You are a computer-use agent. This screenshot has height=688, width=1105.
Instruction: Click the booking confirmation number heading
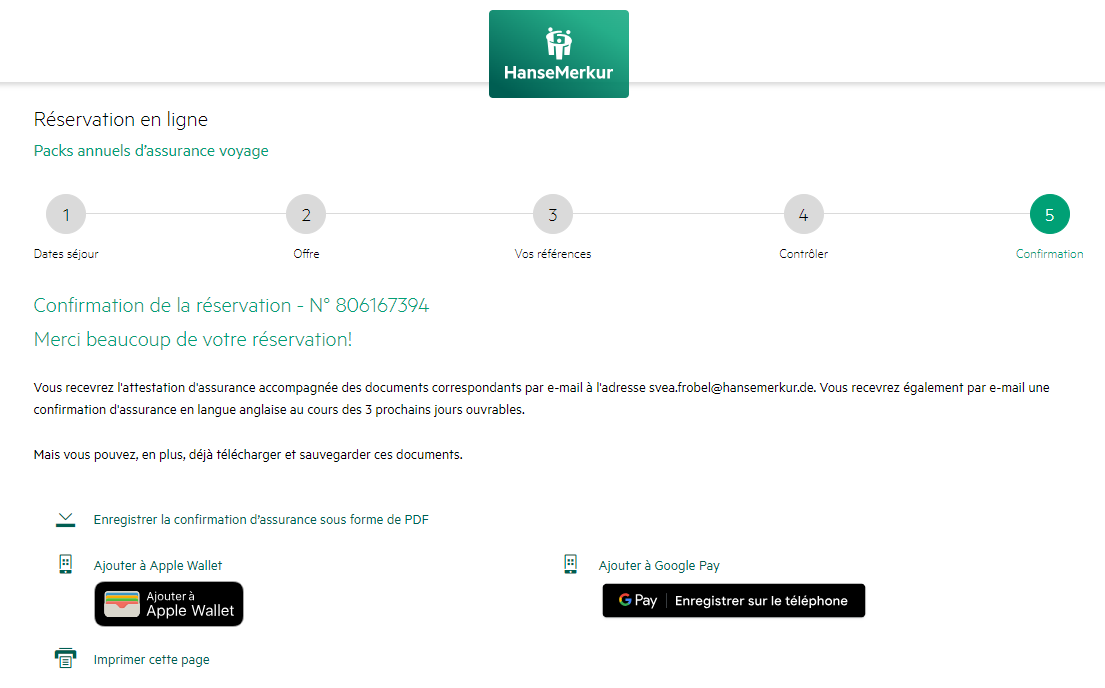[231, 306]
